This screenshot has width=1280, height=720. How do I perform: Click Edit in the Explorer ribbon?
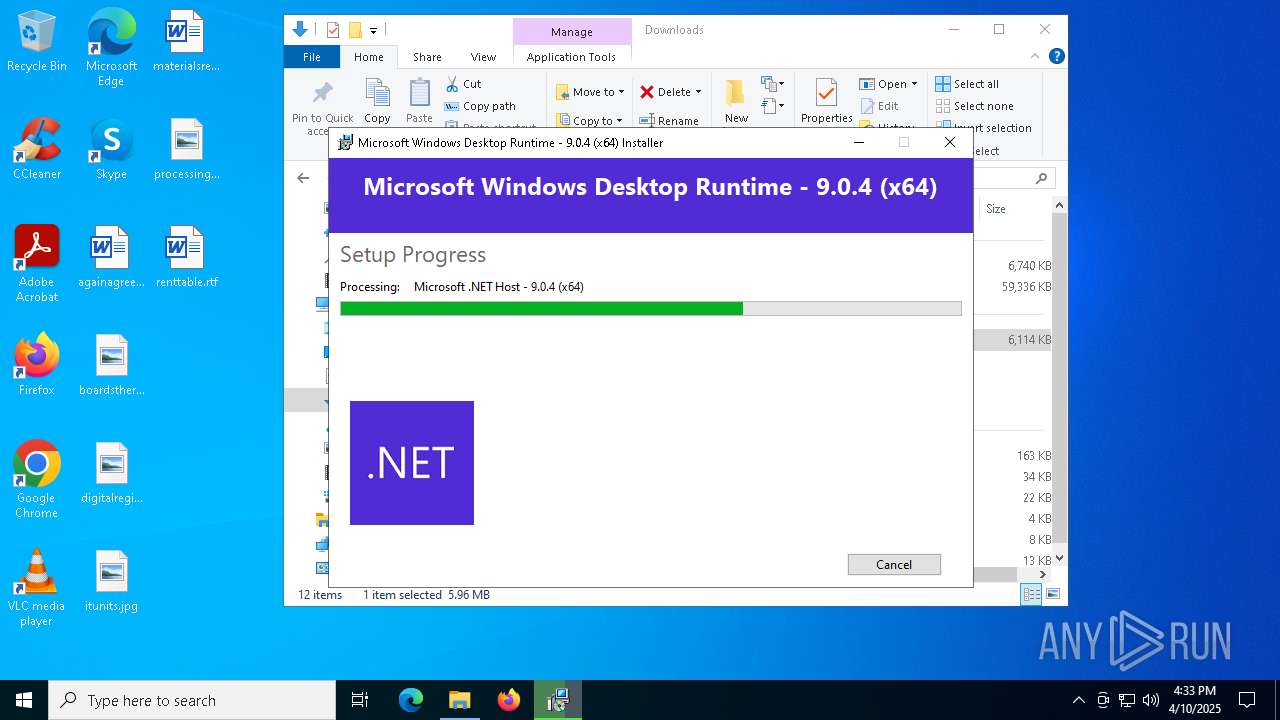click(x=880, y=106)
